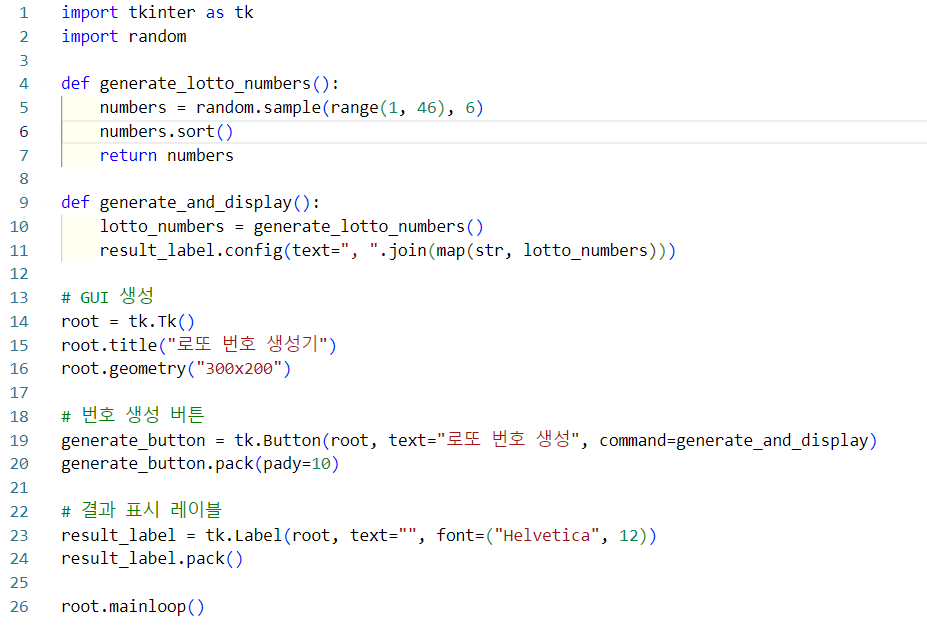Click the 'root.mainloop()' line
This screenshot has height=634, width=927.
pos(133,607)
